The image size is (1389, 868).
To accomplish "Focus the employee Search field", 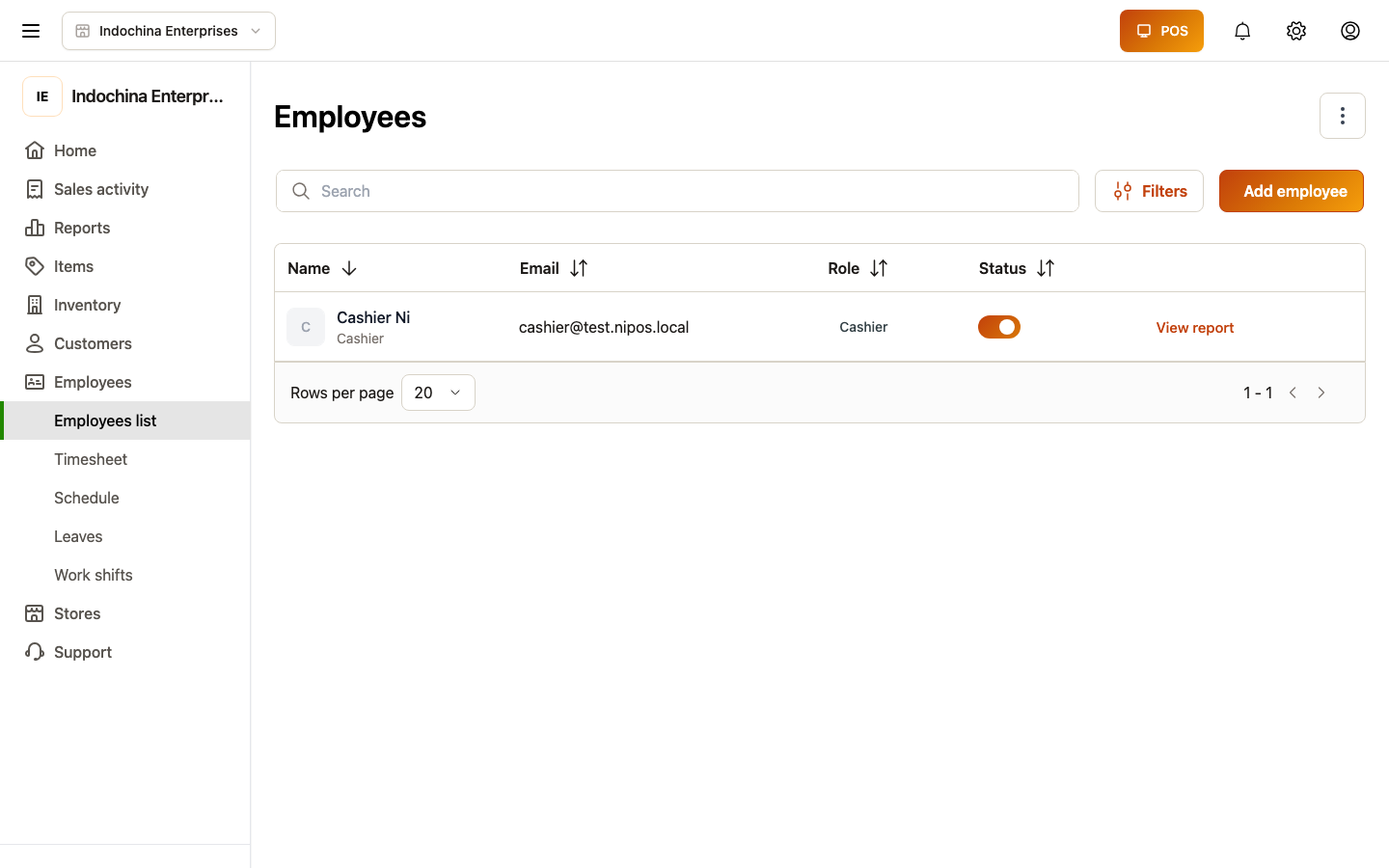I will pyautogui.click(x=677, y=191).
